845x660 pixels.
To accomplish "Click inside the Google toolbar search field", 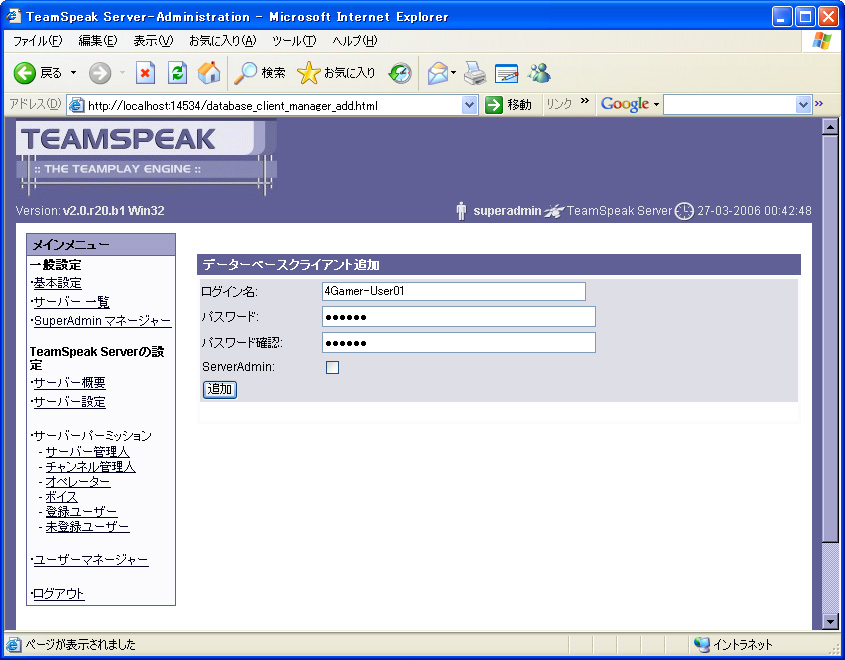I will 730,105.
